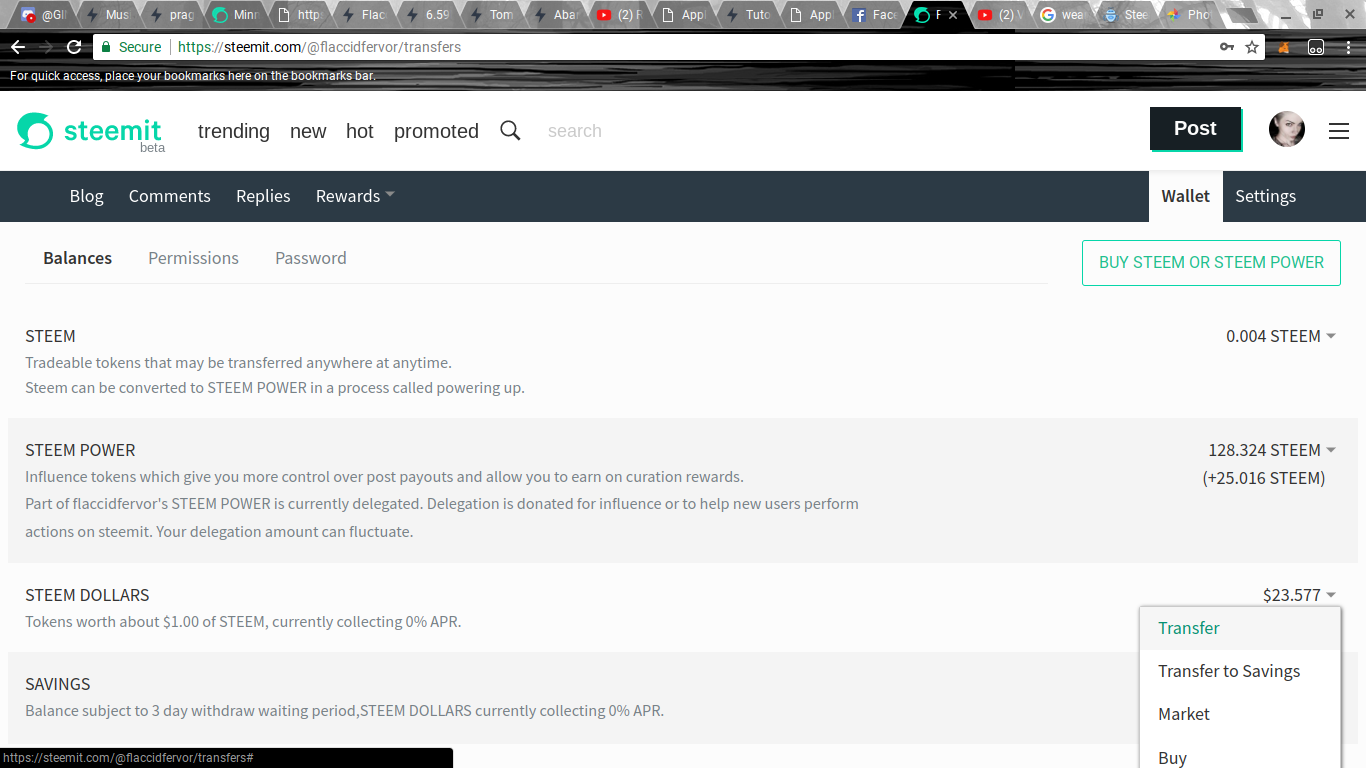Click the 'SAVINGS' heading
The width and height of the screenshot is (1366, 768).
[x=58, y=684]
